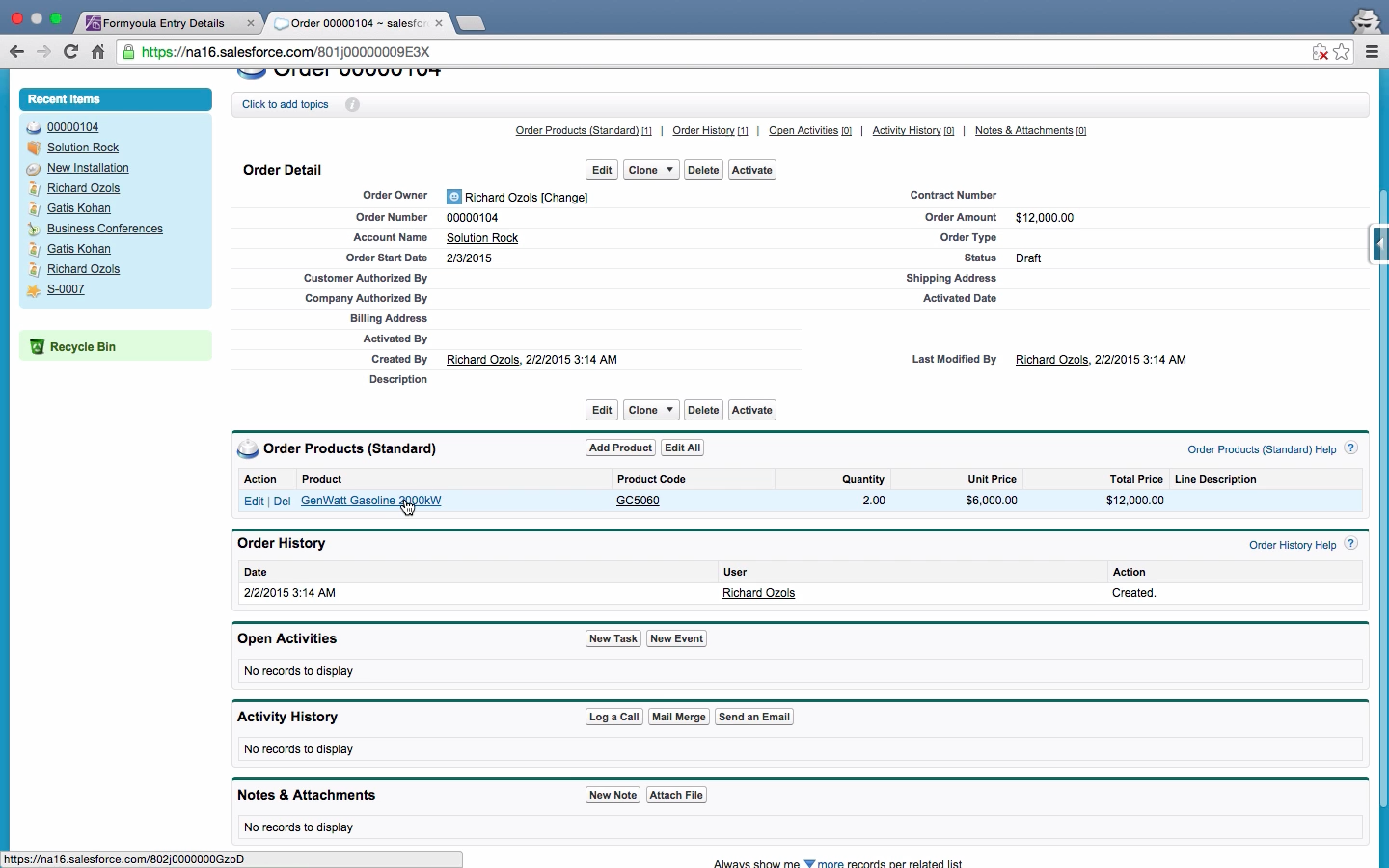1389x868 pixels.
Task: Click the bottom Edit button
Action: click(602, 410)
